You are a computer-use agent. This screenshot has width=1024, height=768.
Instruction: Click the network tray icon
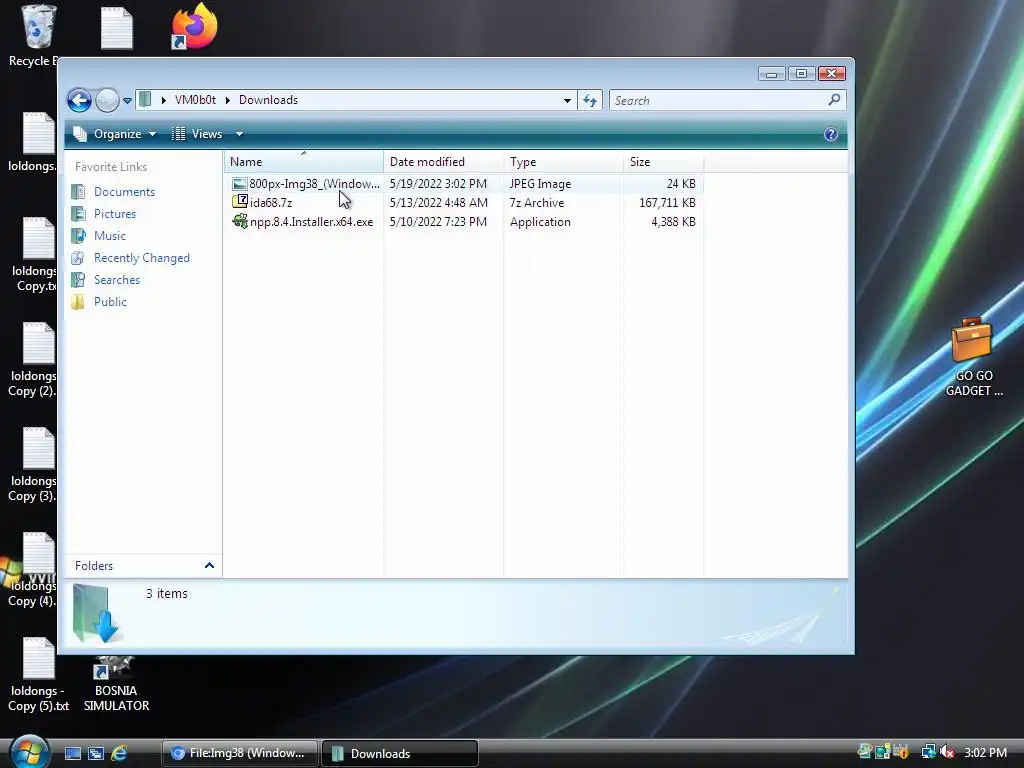coord(928,753)
